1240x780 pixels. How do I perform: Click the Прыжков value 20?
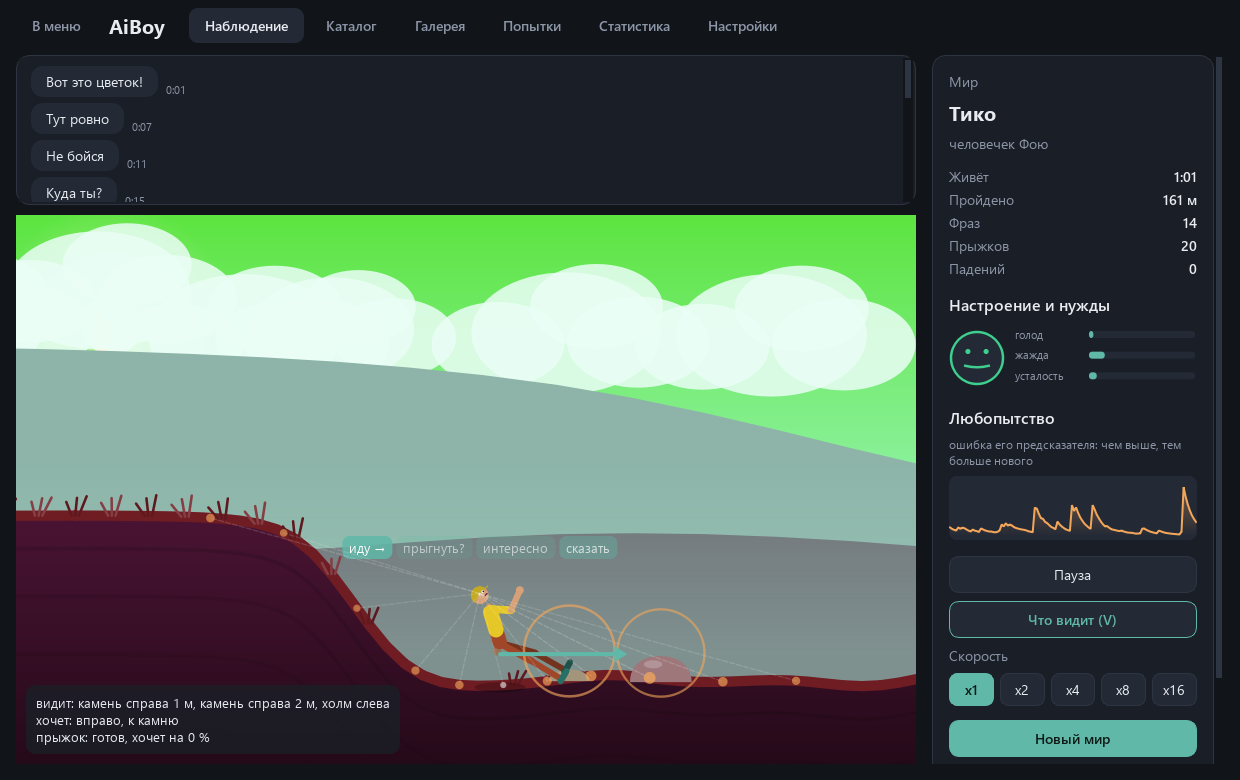(1188, 246)
